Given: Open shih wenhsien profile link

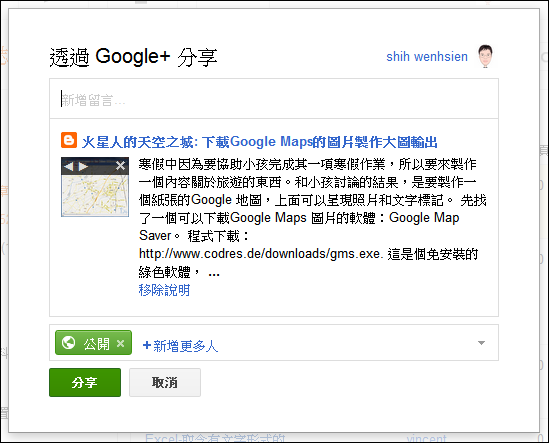Looking at the screenshot, I should pyautogui.click(x=427, y=56).
